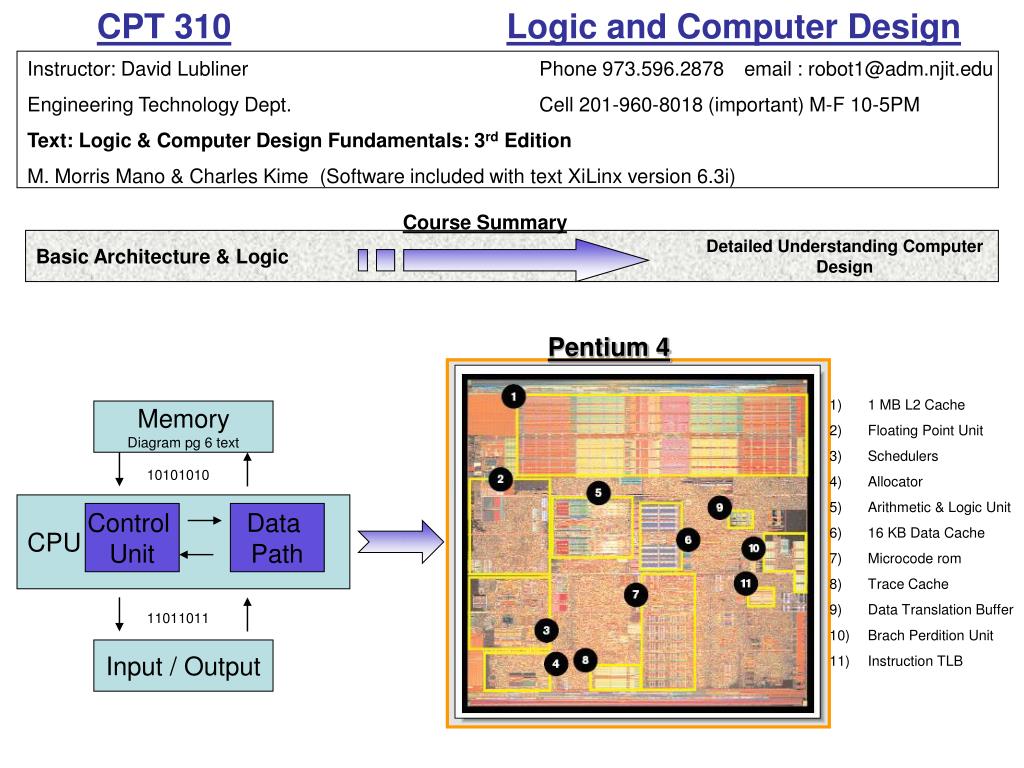Image resolution: width=1024 pixels, height=768 pixels.
Task: Select the text "Engineering Technology Dept."
Action: pos(159,105)
